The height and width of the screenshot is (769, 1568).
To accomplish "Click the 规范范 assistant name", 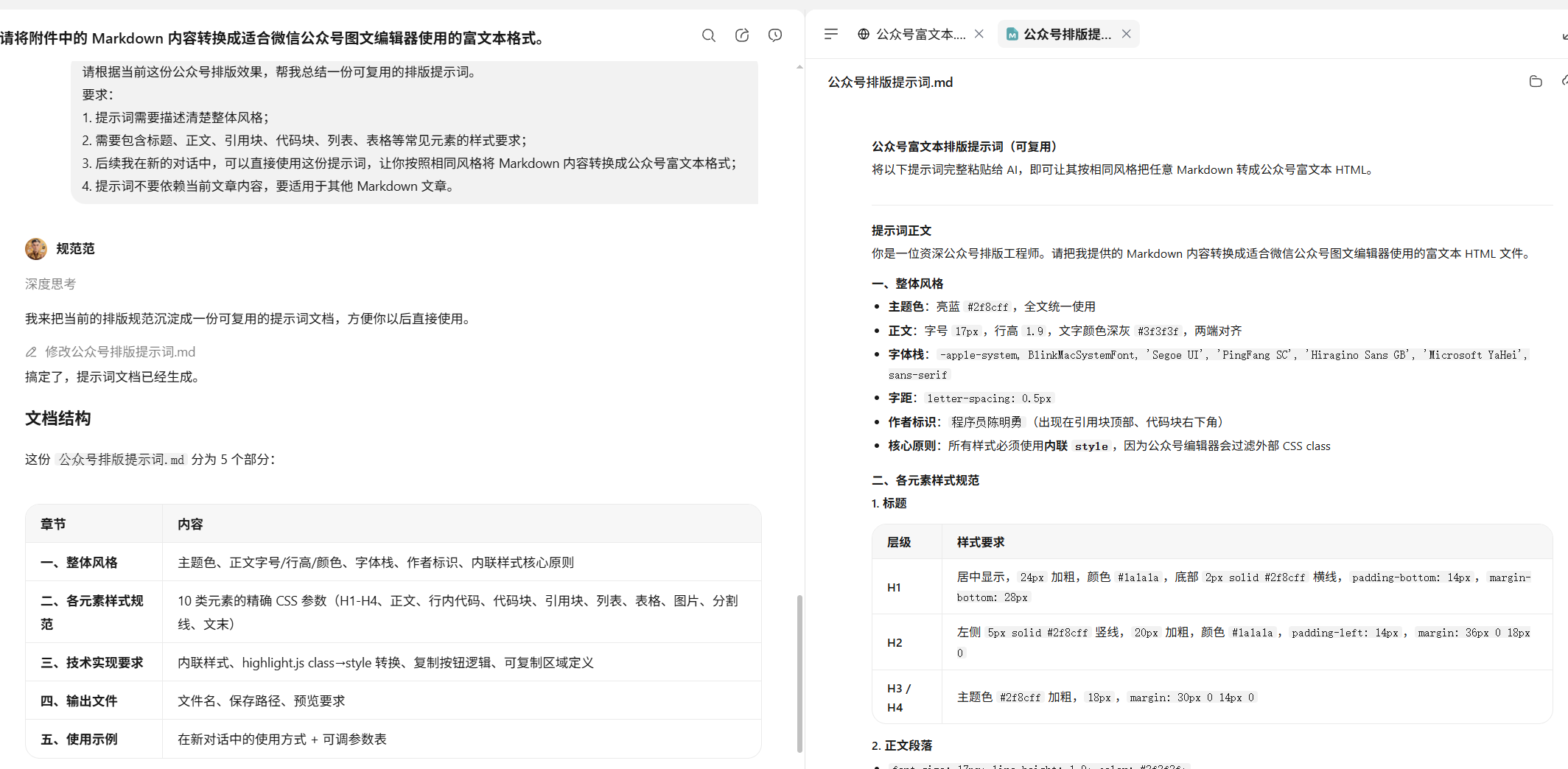I will pos(75,249).
